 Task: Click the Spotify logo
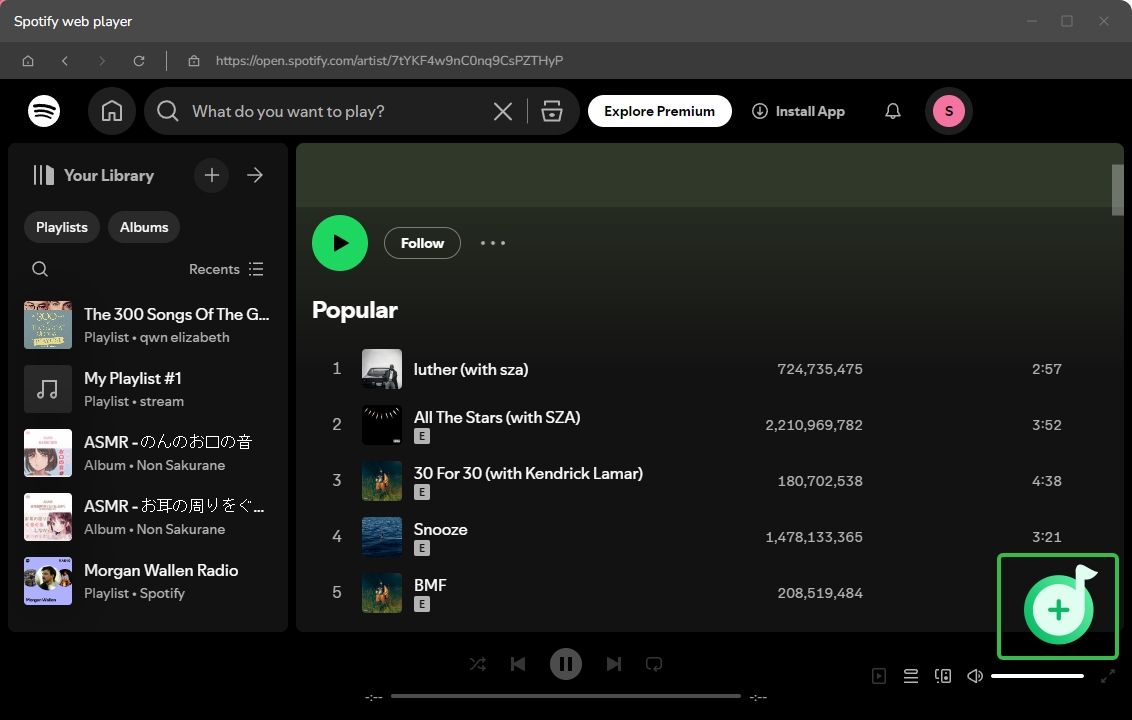pyautogui.click(x=44, y=111)
